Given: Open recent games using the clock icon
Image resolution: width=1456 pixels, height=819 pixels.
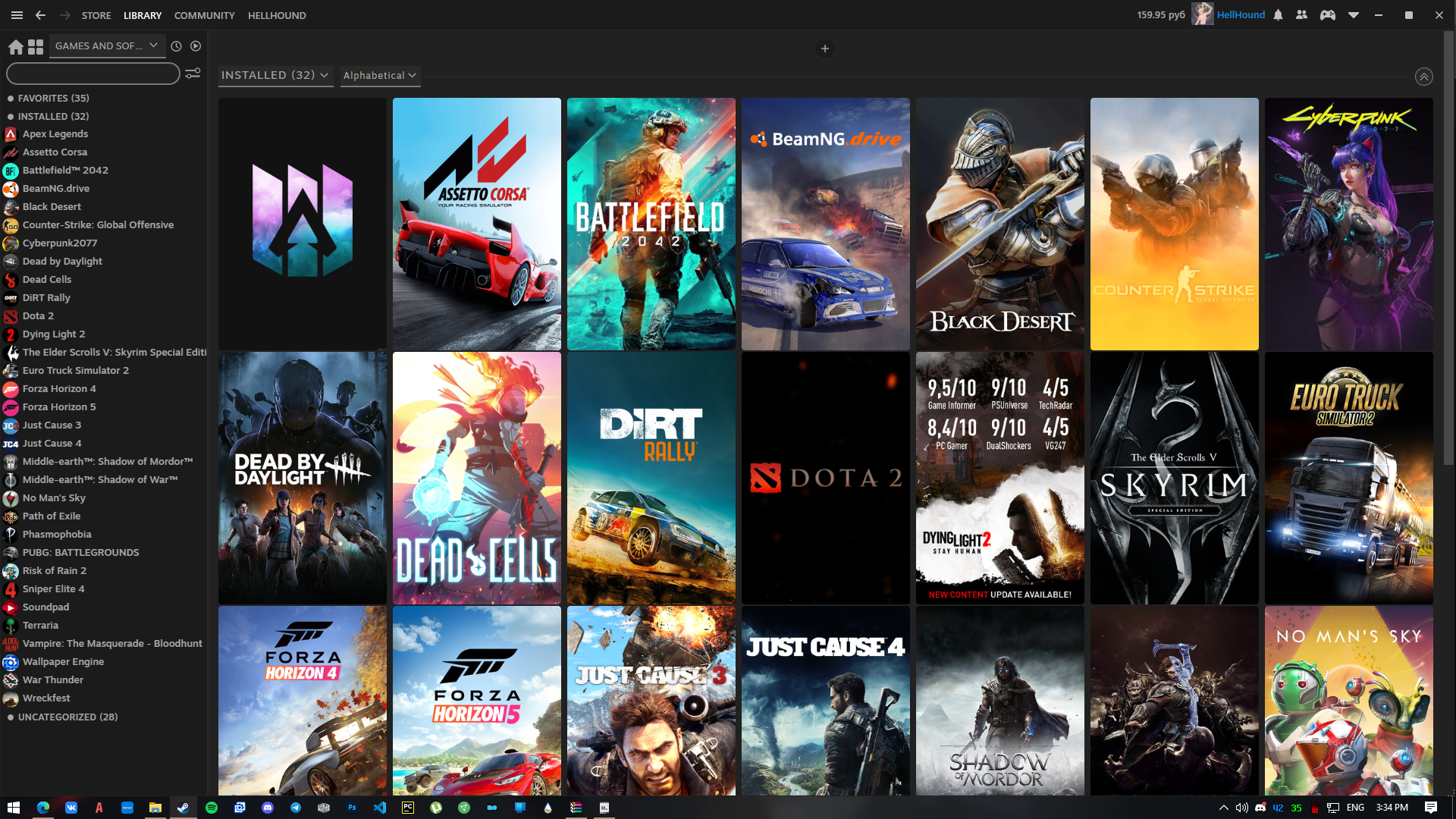Looking at the screenshot, I should pyautogui.click(x=175, y=46).
